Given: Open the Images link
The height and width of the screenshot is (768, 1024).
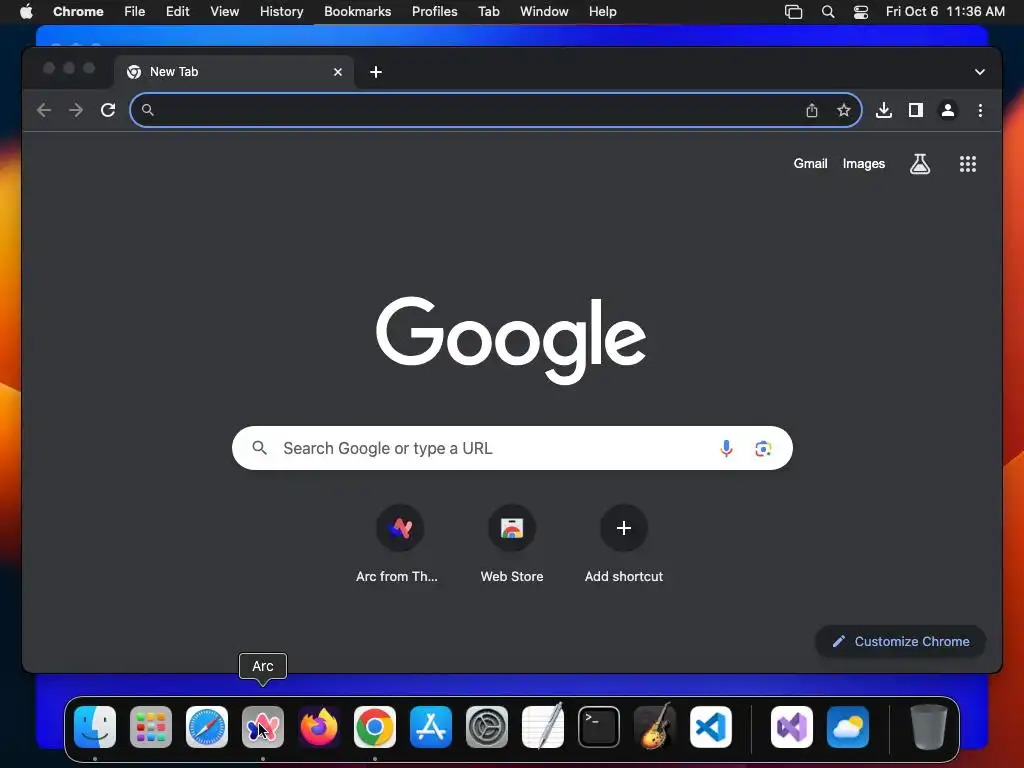Looking at the screenshot, I should click(x=863, y=164).
